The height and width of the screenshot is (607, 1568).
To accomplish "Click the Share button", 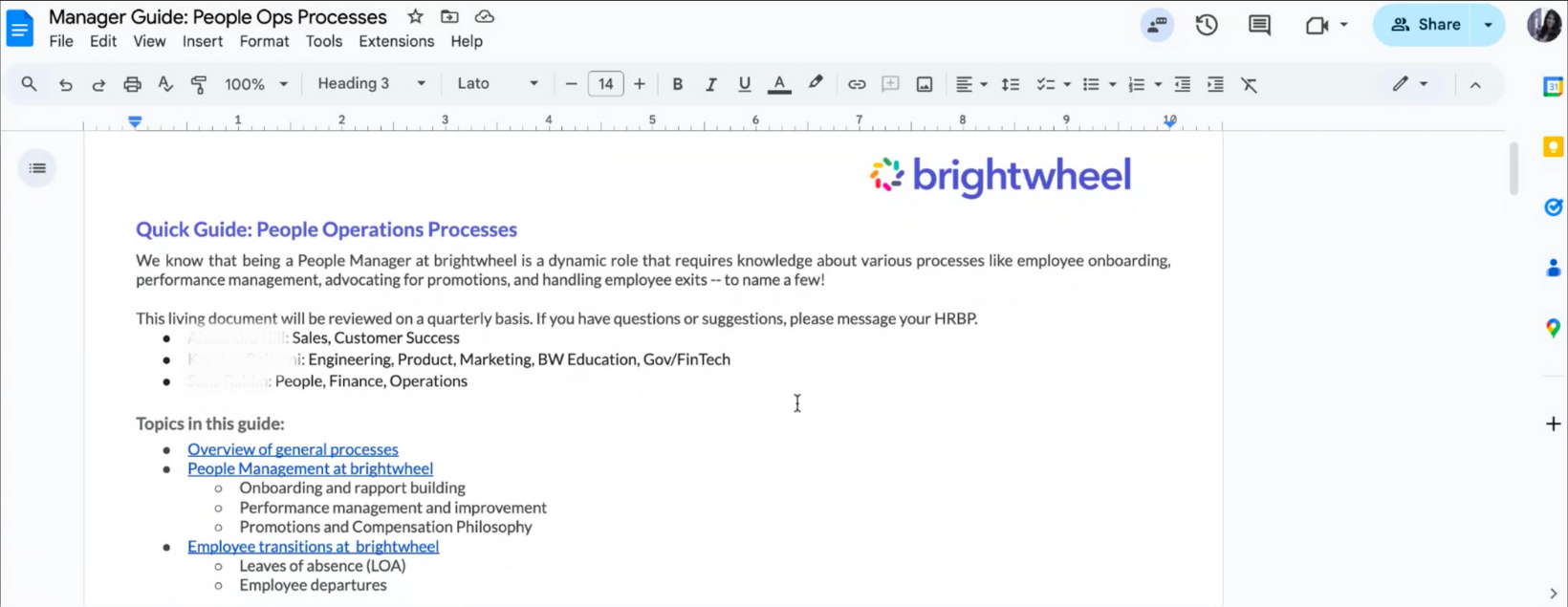I will click(1425, 25).
